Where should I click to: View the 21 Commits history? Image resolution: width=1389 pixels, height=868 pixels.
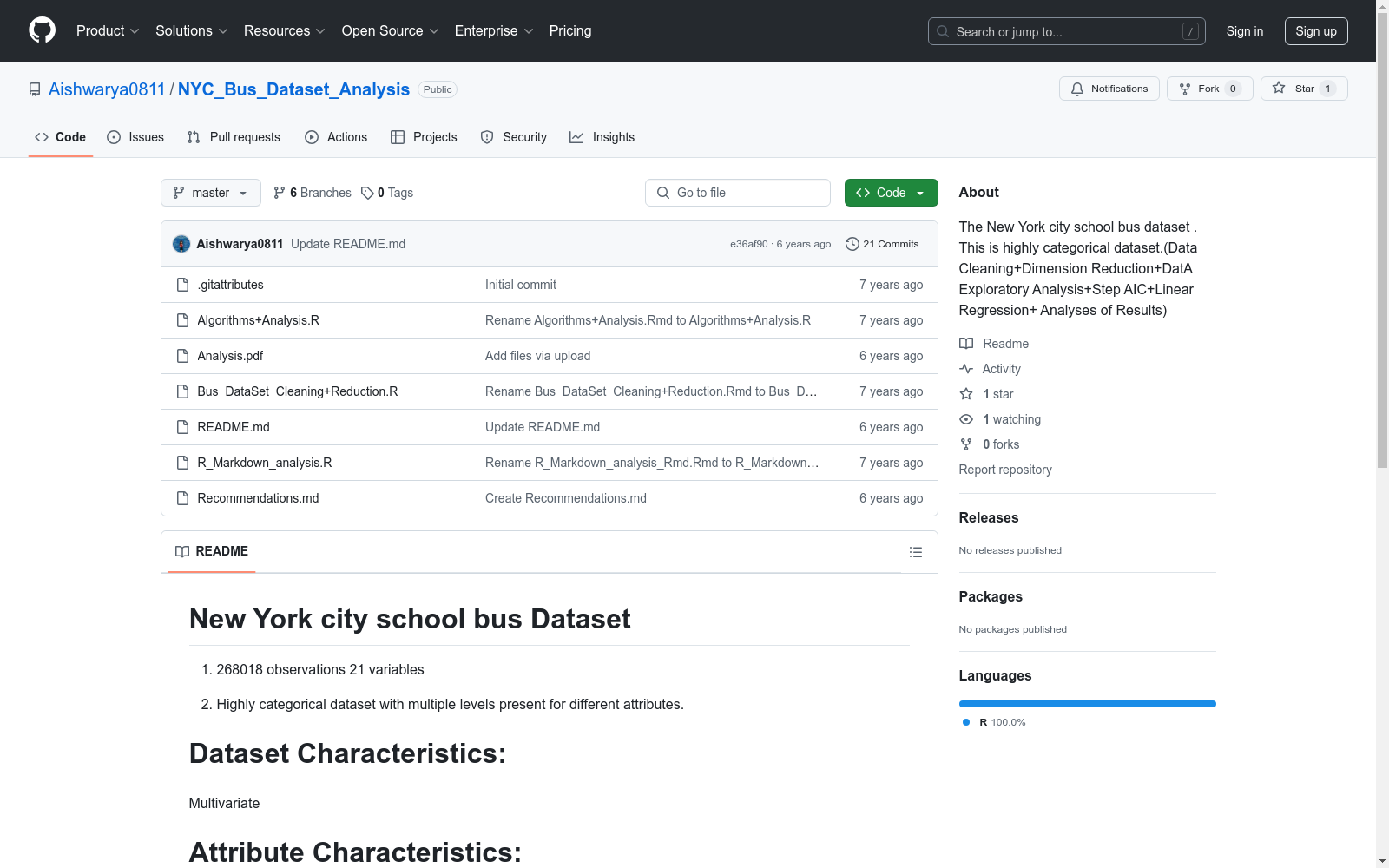pyautogui.click(x=882, y=244)
